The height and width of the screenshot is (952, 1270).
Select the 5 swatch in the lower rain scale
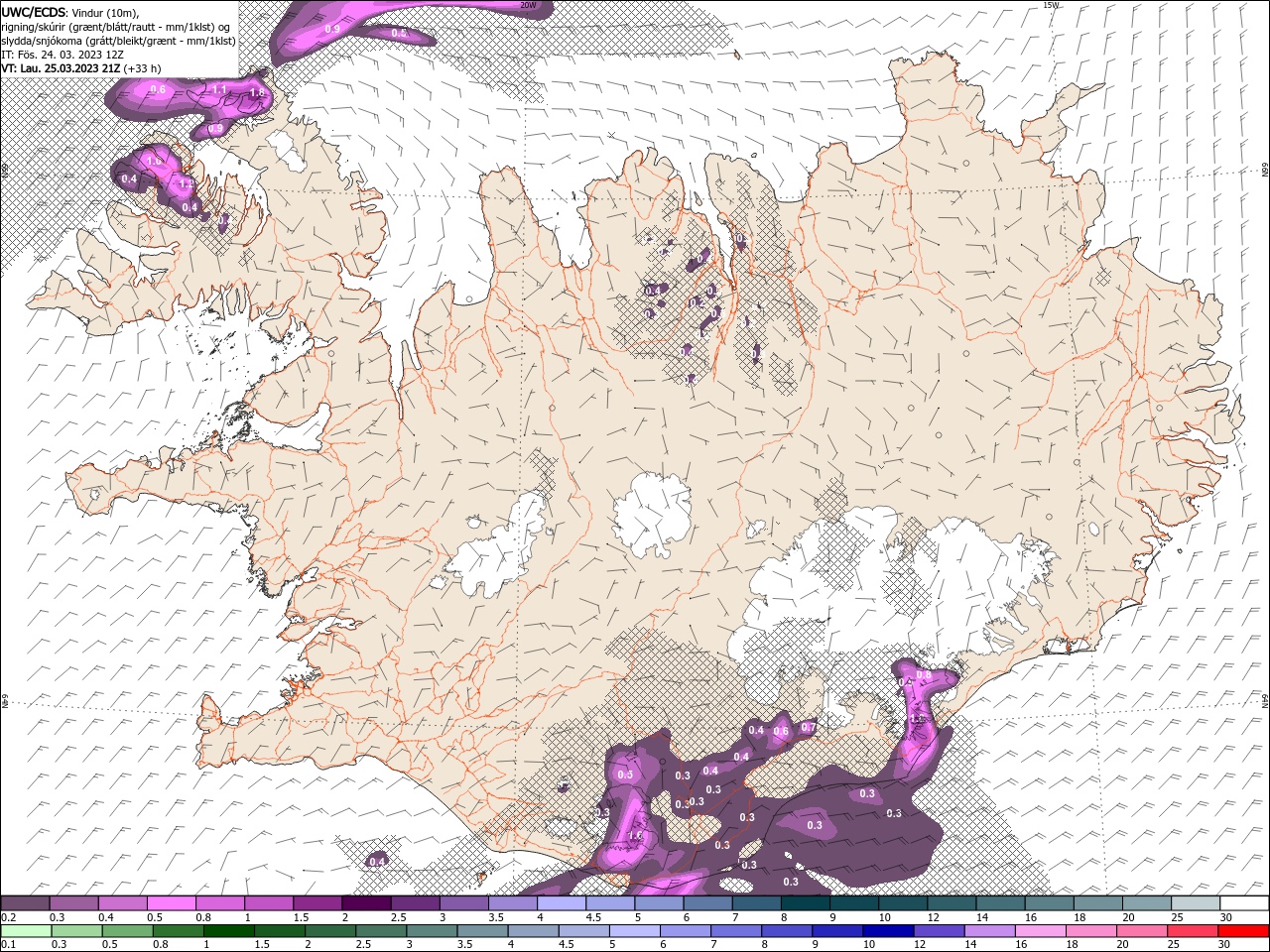click(x=634, y=930)
